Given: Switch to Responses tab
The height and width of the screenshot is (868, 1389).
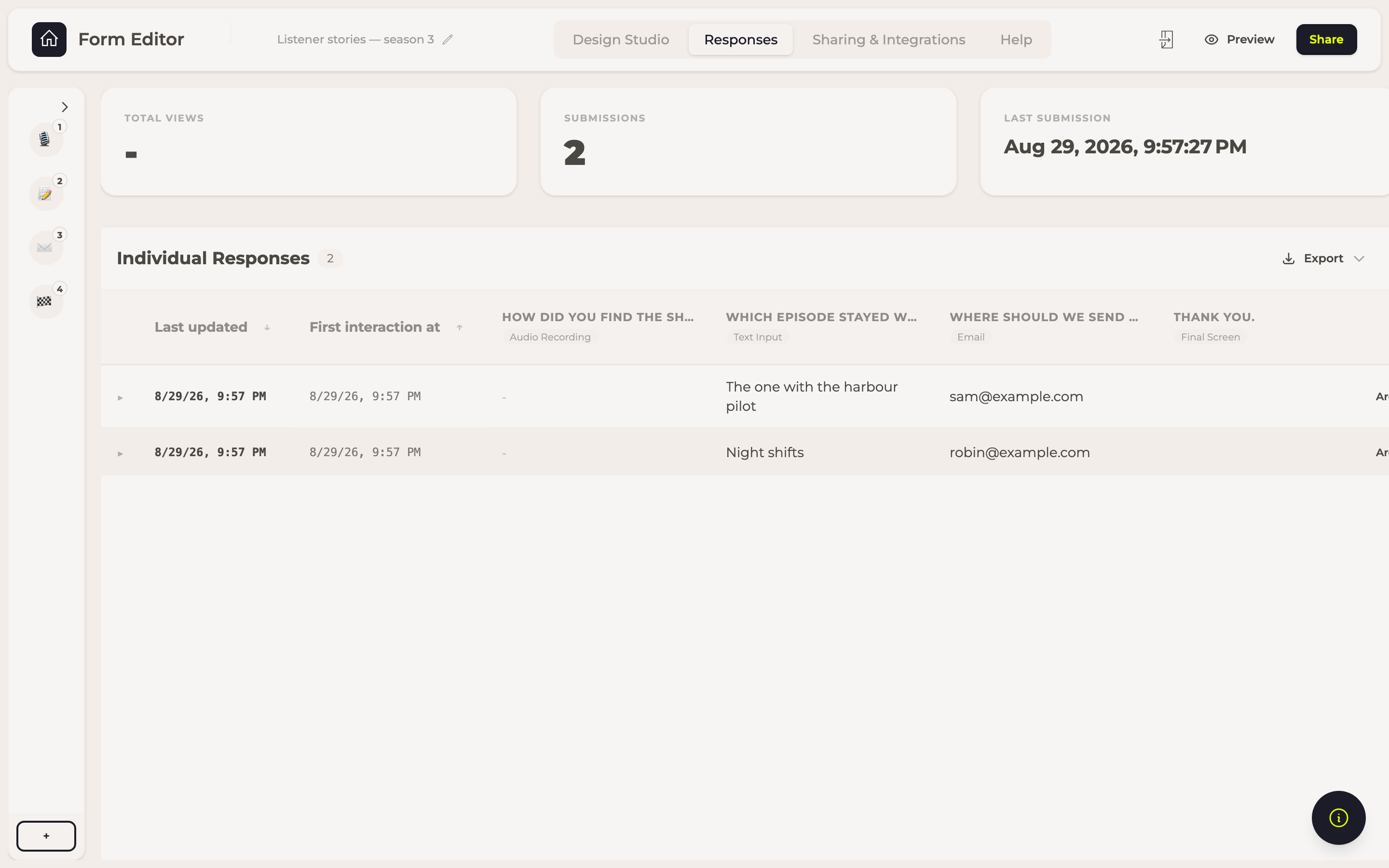Looking at the screenshot, I should click(x=740, y=40).
